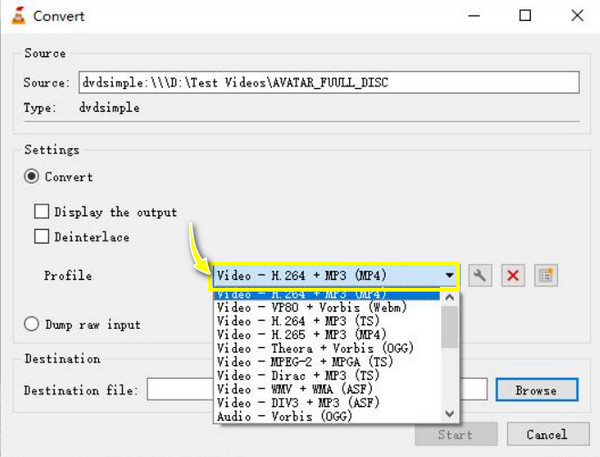The height and width of the screenshot is (457, 600).
Task: Select the Convert radio button
Action: point(31,176)
